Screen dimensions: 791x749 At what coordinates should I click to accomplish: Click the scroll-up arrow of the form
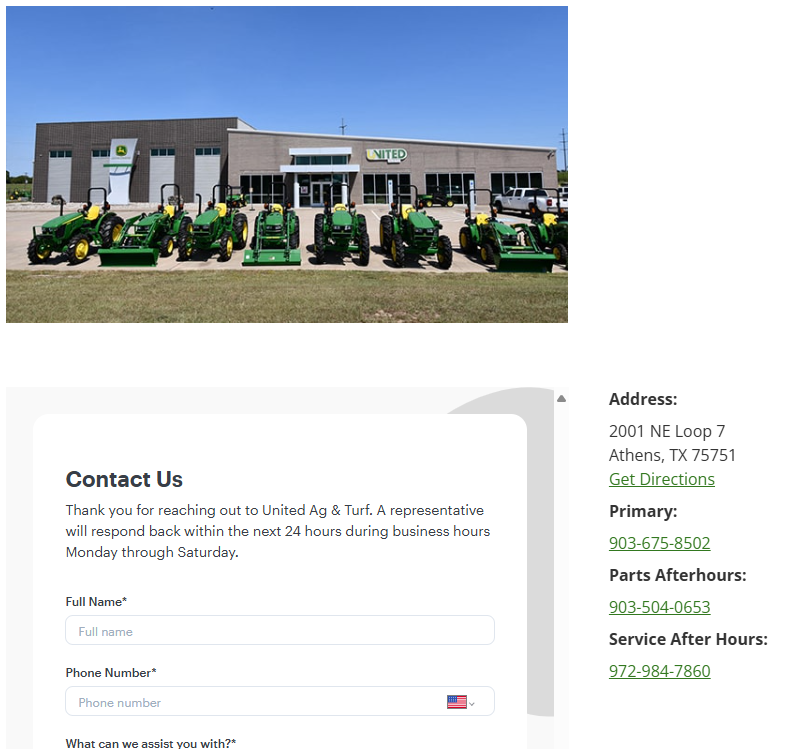(x=561, y=398)
